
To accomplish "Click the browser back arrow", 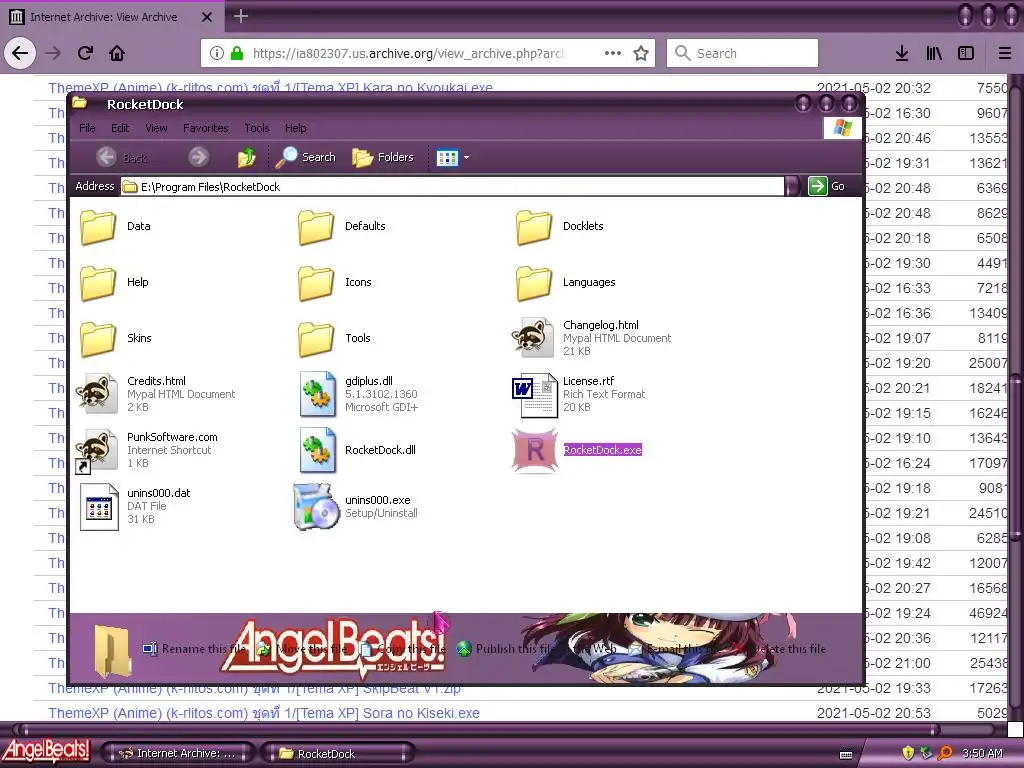I will 20,53.
